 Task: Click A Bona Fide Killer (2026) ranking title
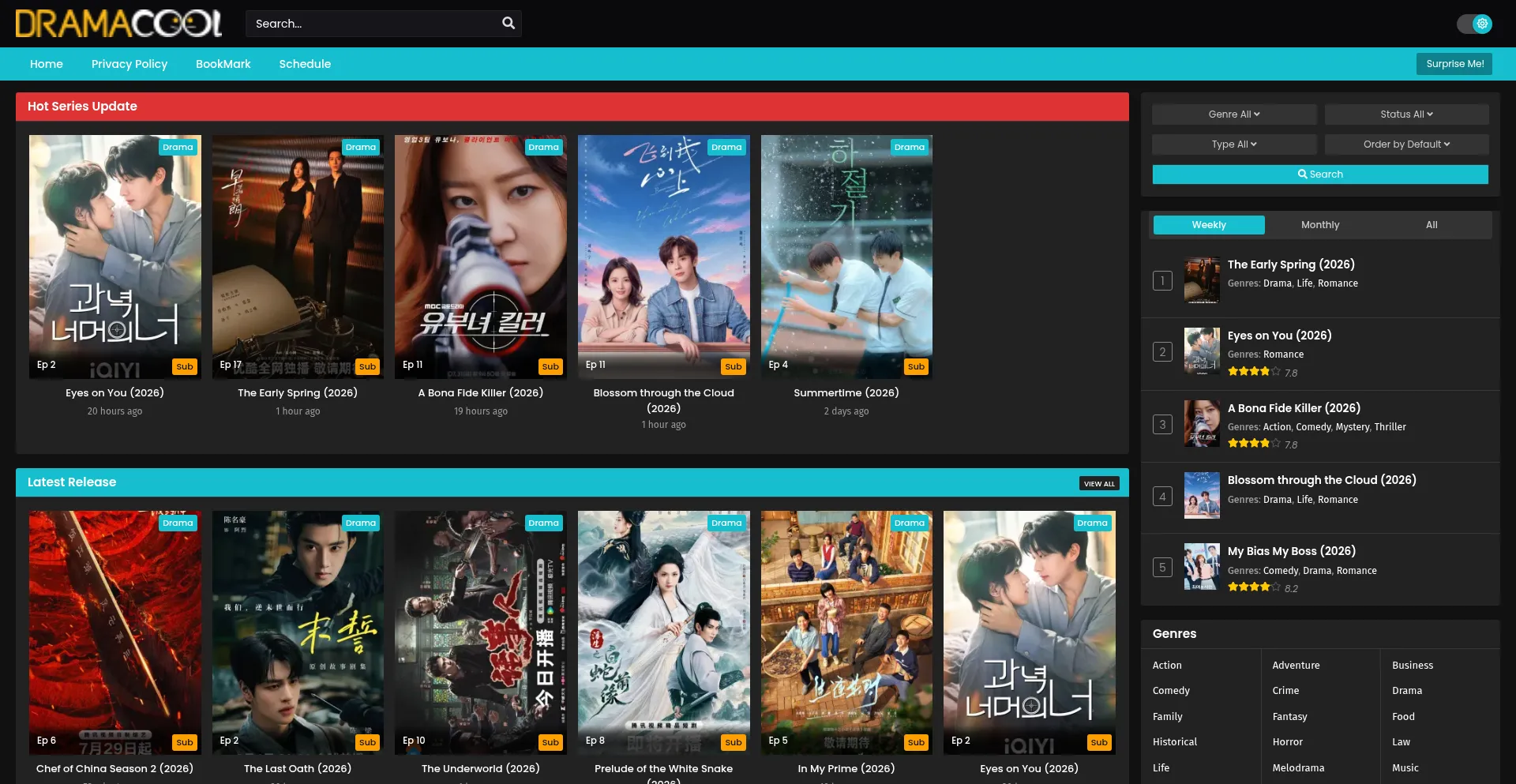(1294, 408)
